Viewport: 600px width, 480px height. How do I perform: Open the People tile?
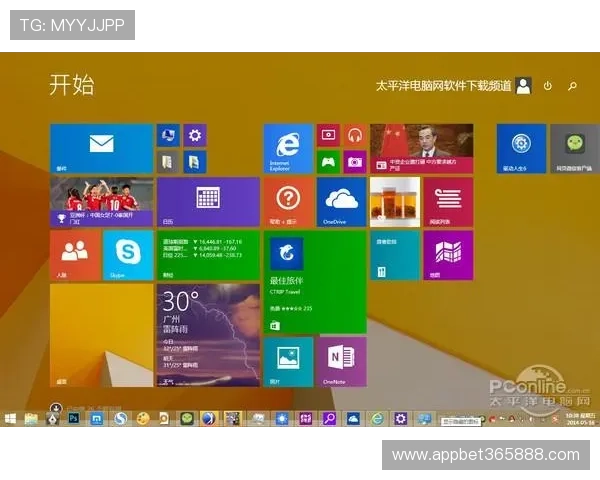75,255
